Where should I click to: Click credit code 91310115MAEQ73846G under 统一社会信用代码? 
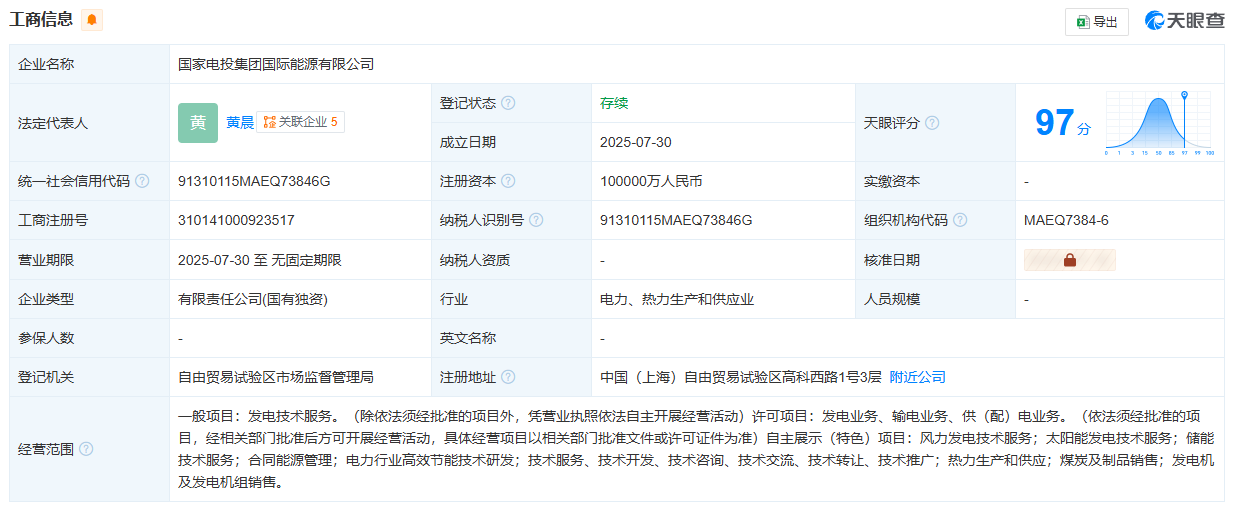pyautogui.click(x=254, y=181)
